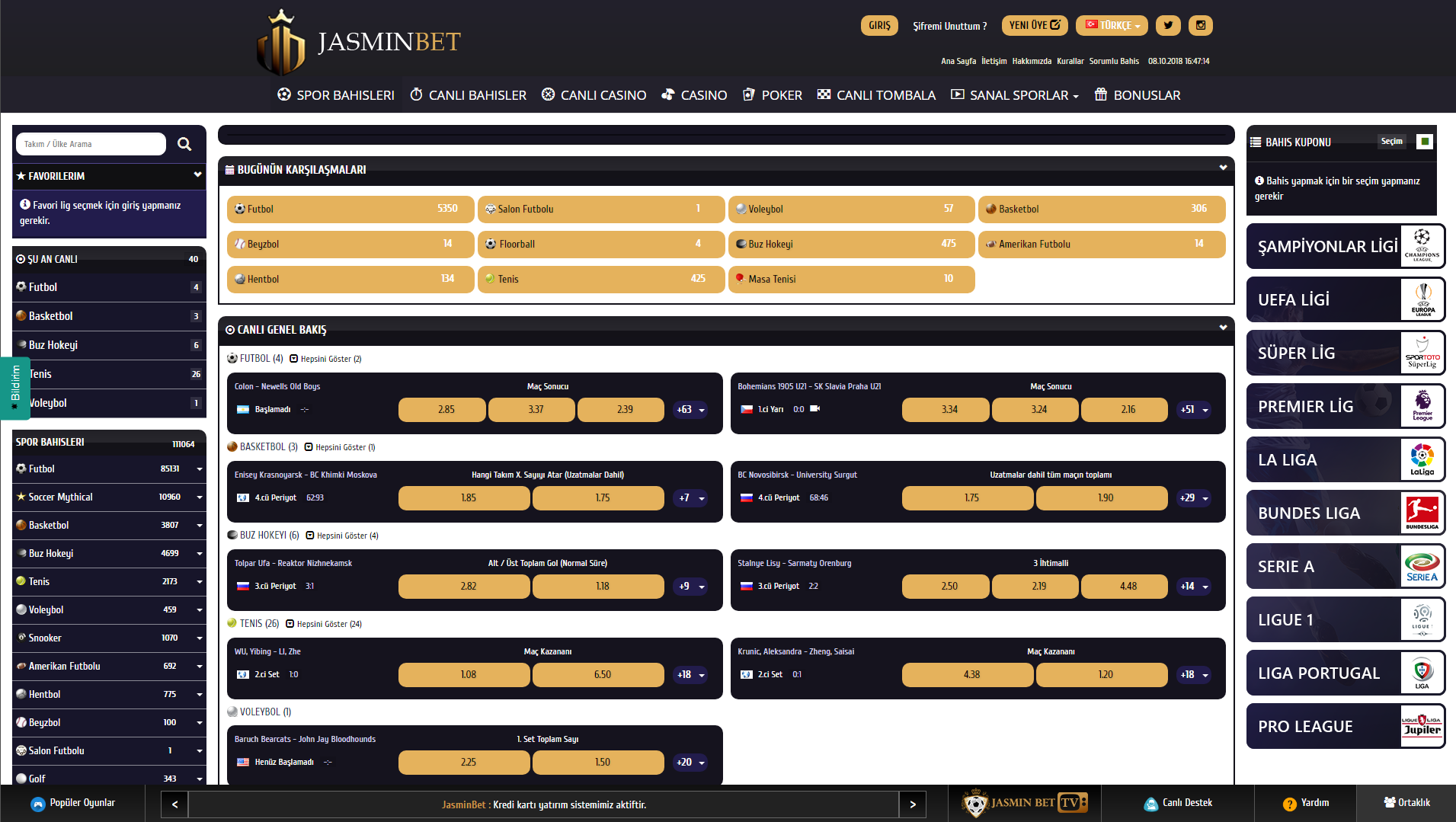Click the Giriş login button
The height and width of the screenshot is (822, 1456).
pyautogui.click(x=879, y=25)
